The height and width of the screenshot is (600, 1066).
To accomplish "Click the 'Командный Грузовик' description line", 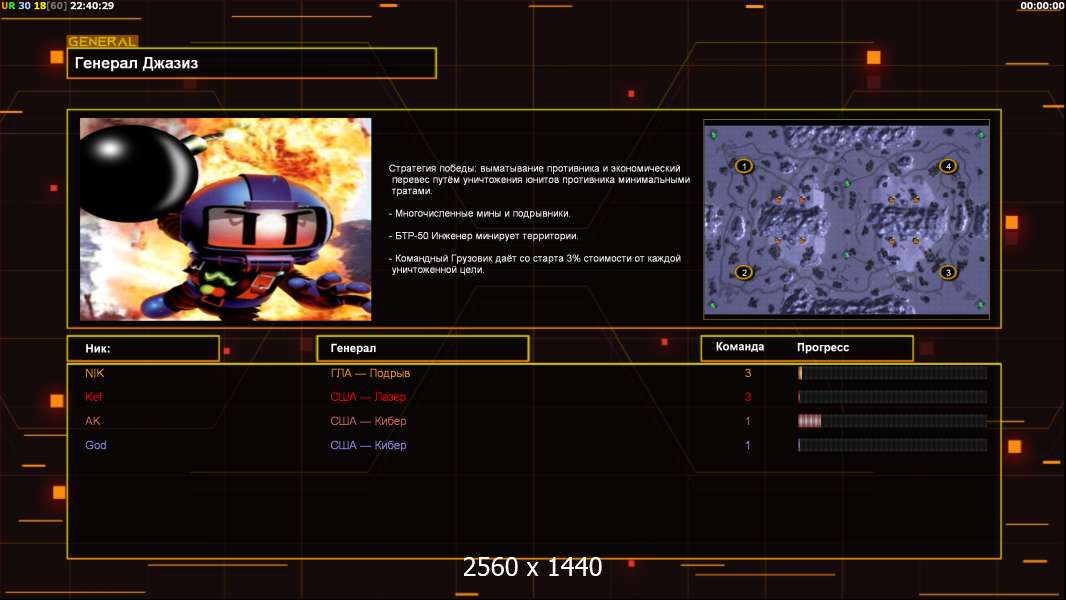I will click(x=535, y=264).
